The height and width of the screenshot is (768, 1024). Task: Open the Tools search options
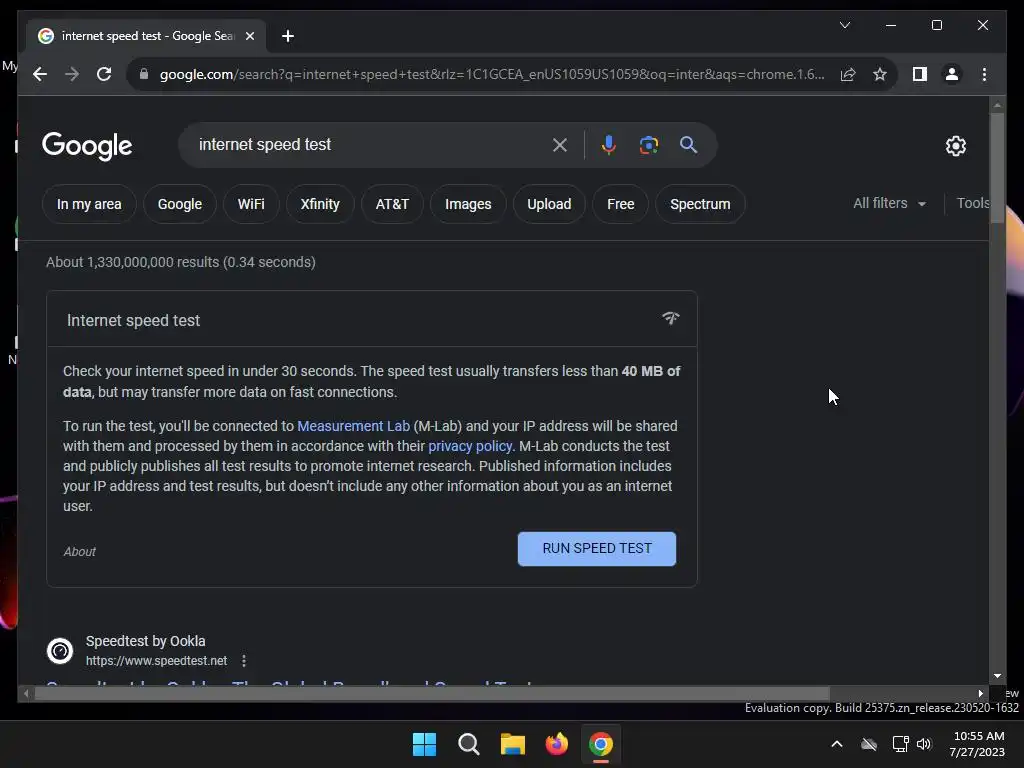tap(972, 203)
